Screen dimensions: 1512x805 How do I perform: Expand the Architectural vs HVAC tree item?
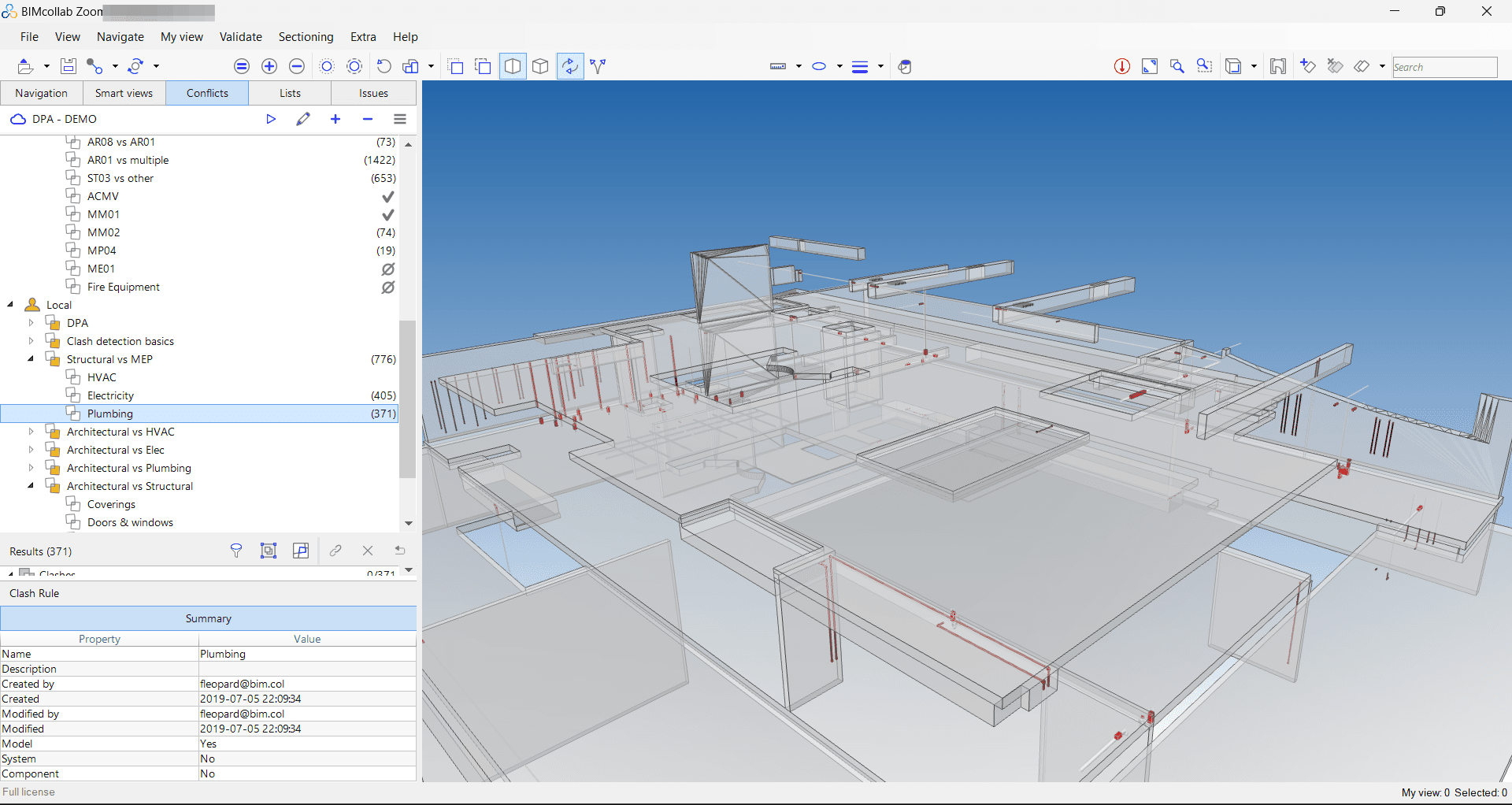(x=31, y=432)
